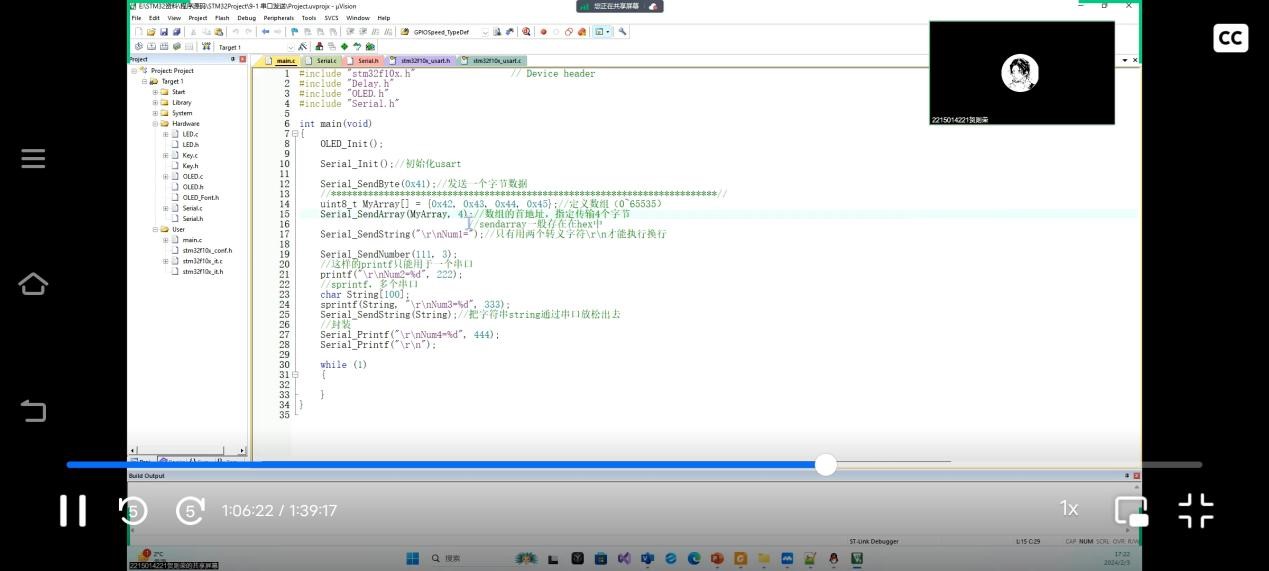Image resolution: width=1269 pixels, height=571 pixels.
Task: Rewind the video five seconds
Action: (x=133, y=510)
